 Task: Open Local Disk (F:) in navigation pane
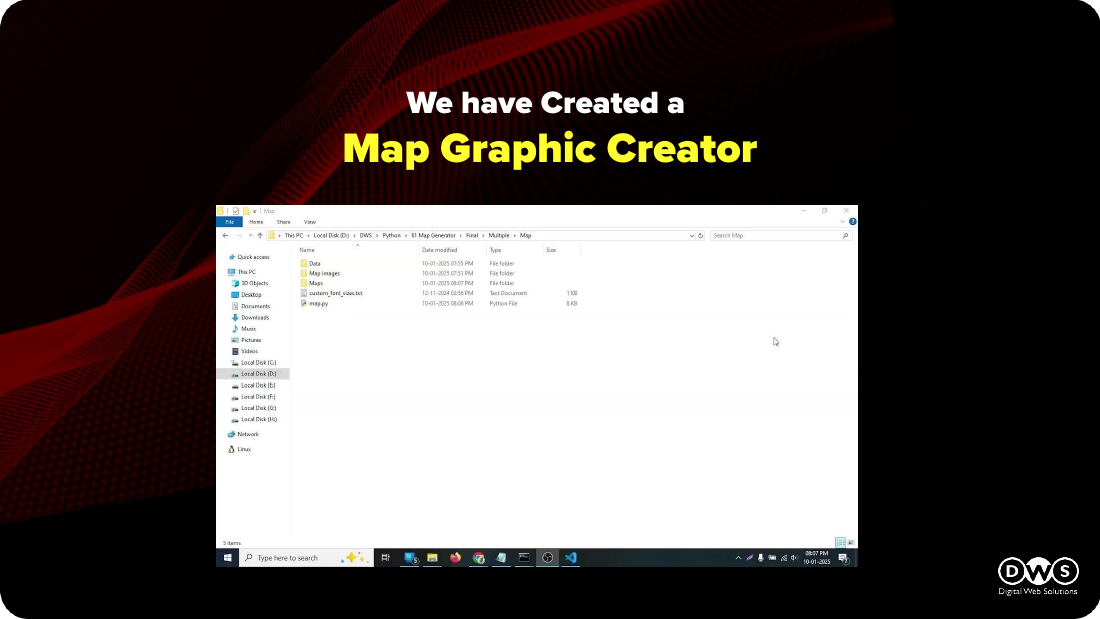(x=253, y=397)
